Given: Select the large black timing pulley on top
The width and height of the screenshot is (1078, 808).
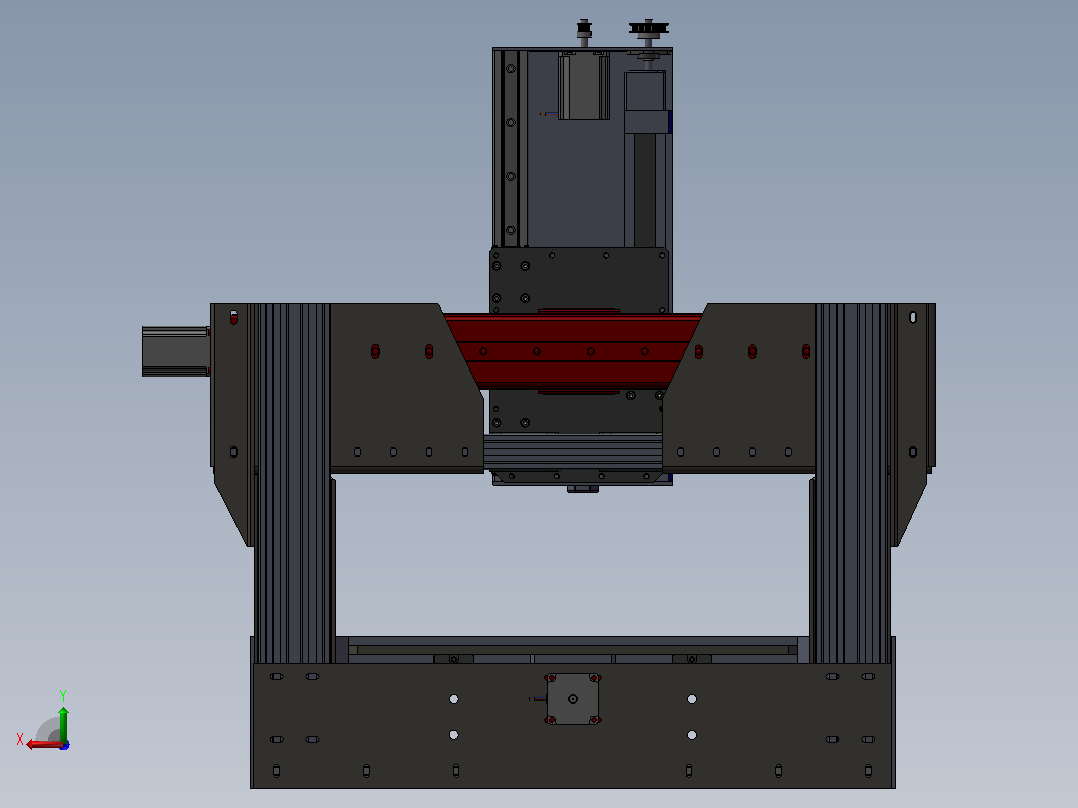Looking at the screenshot, I should point(648,29).
